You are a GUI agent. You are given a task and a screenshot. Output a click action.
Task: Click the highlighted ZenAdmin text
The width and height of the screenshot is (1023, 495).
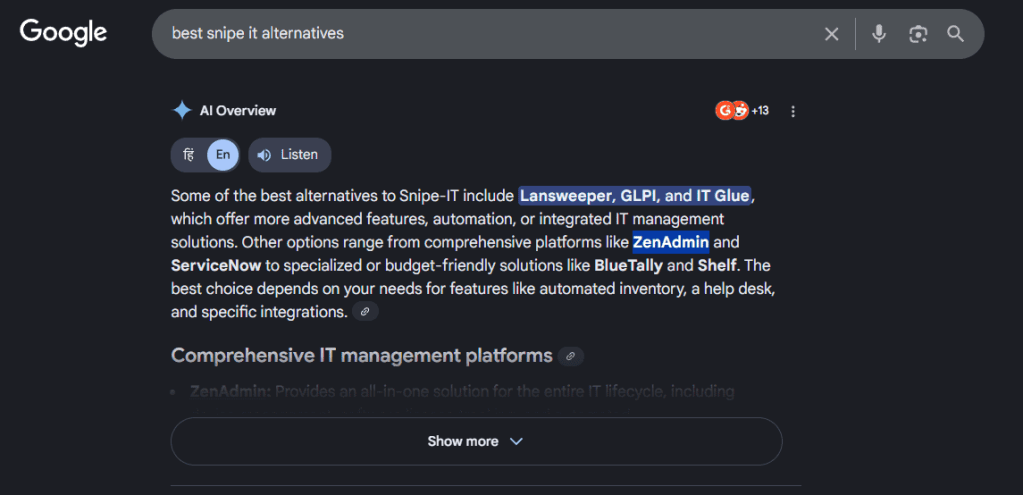click(671, 242)
